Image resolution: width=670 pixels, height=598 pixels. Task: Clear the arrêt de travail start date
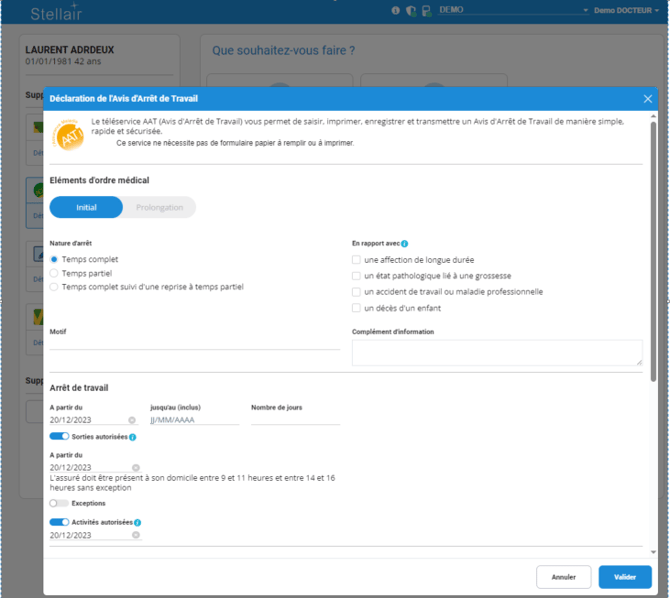click(131, 420)
